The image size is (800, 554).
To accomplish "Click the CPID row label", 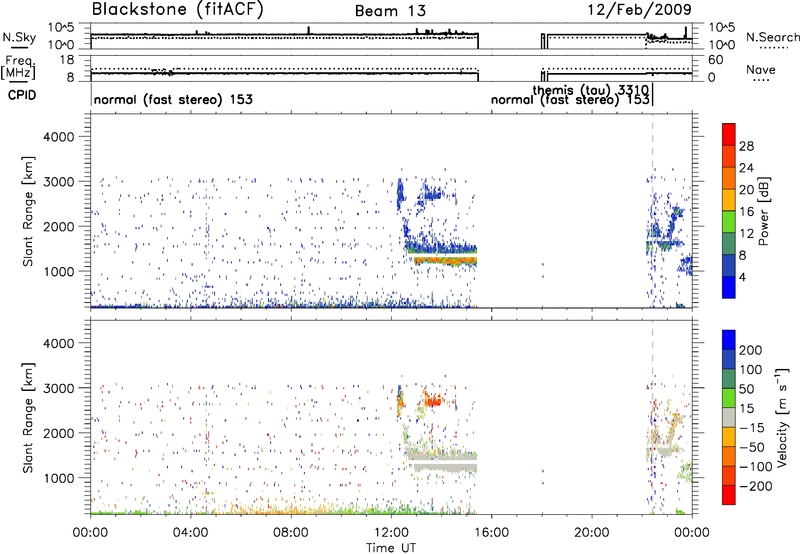I will click(22, 95).
